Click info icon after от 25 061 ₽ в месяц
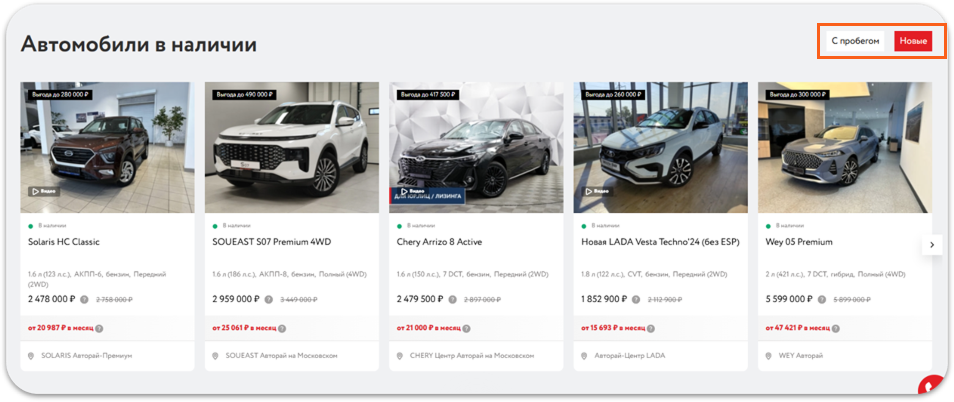 click(x=282, y=328)
